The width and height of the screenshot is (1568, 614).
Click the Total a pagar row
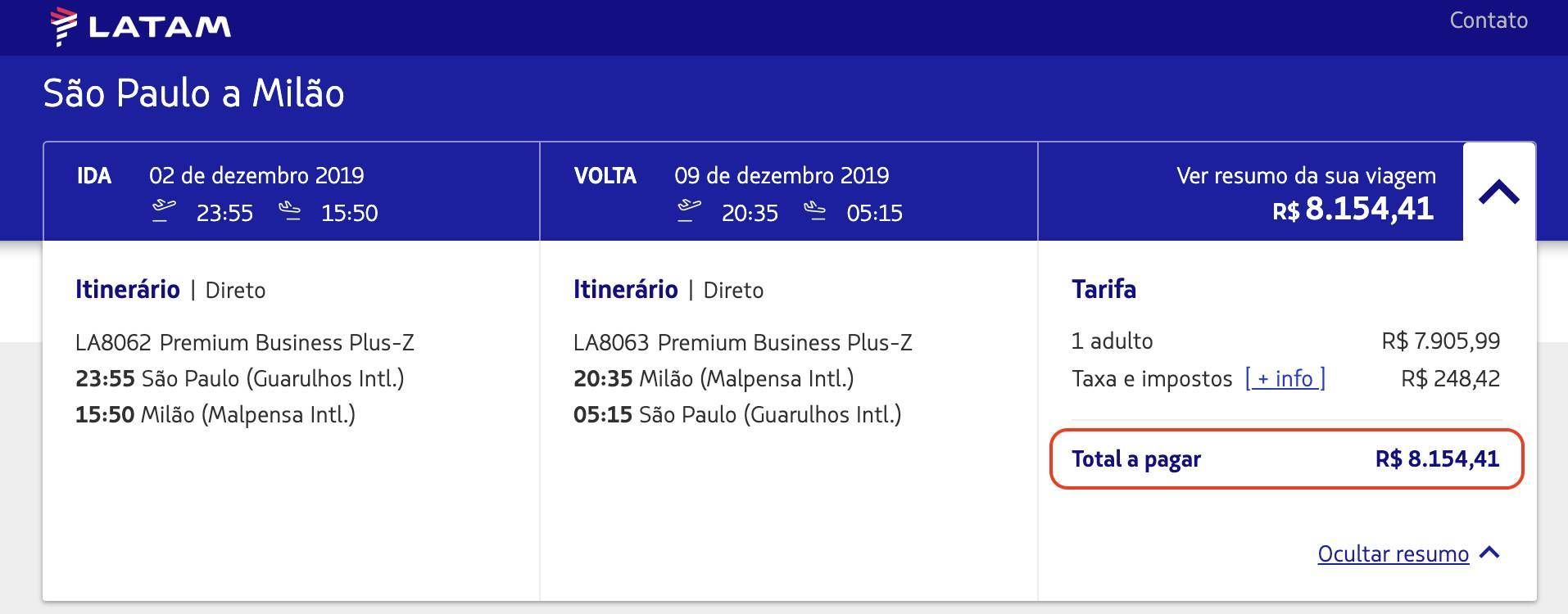coord(1286,458)
